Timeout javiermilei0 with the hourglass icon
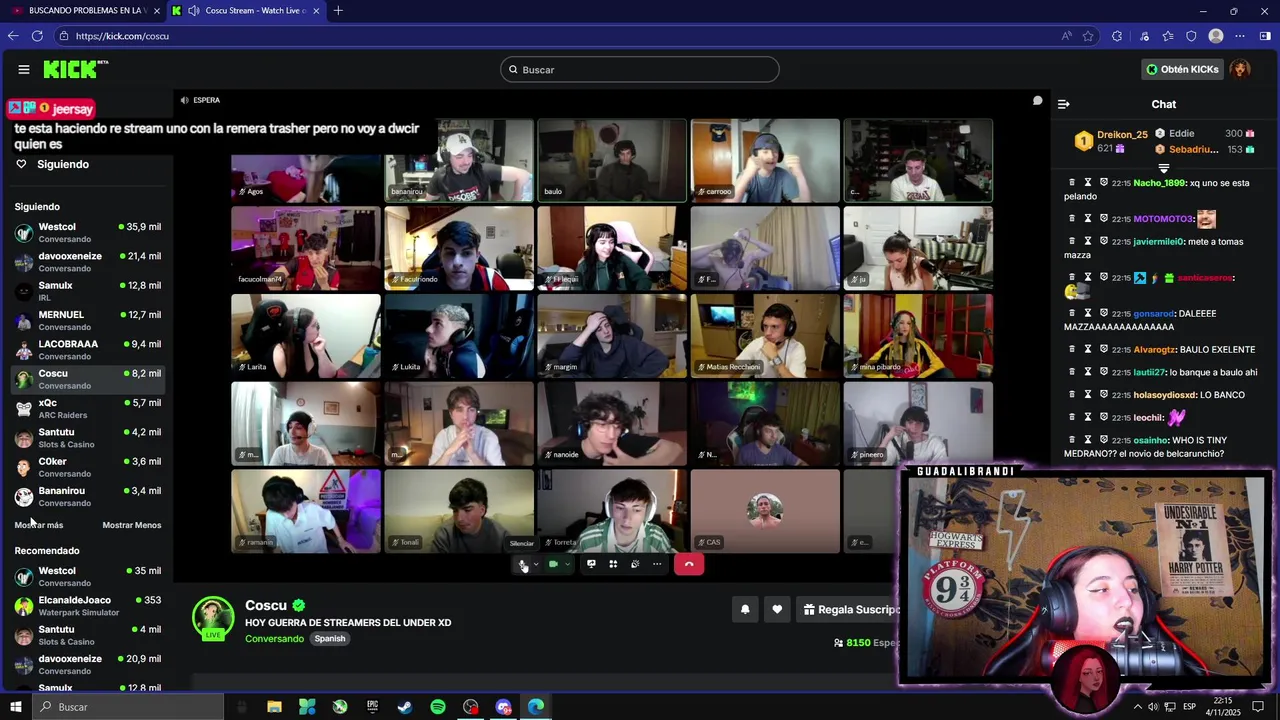 pos(1088,241)
